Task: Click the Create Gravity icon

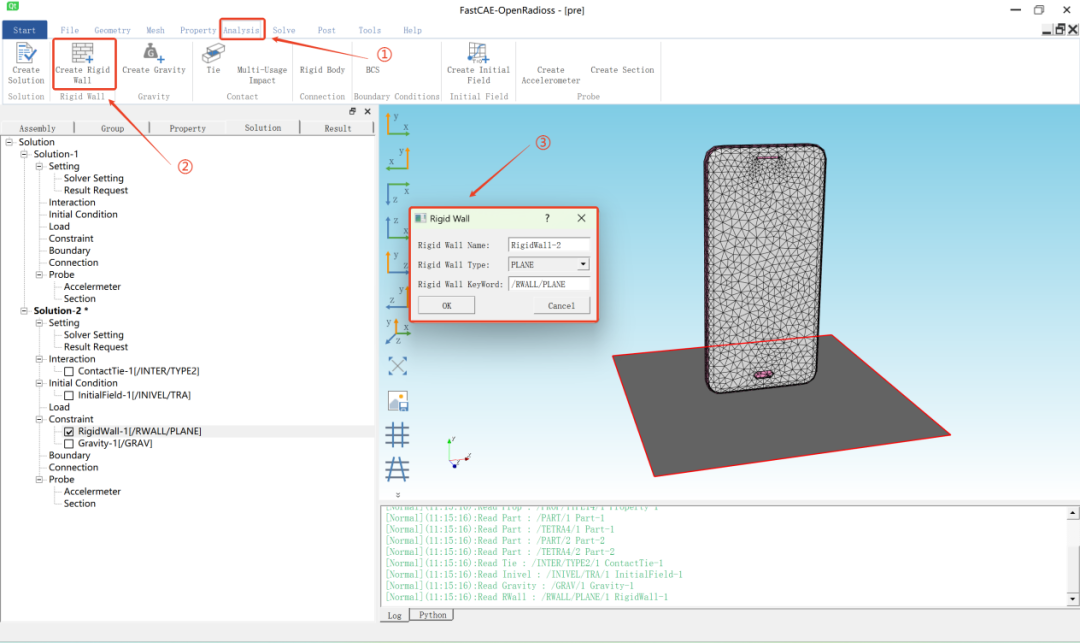Action: pyautogui.click(x=154, y=59)
